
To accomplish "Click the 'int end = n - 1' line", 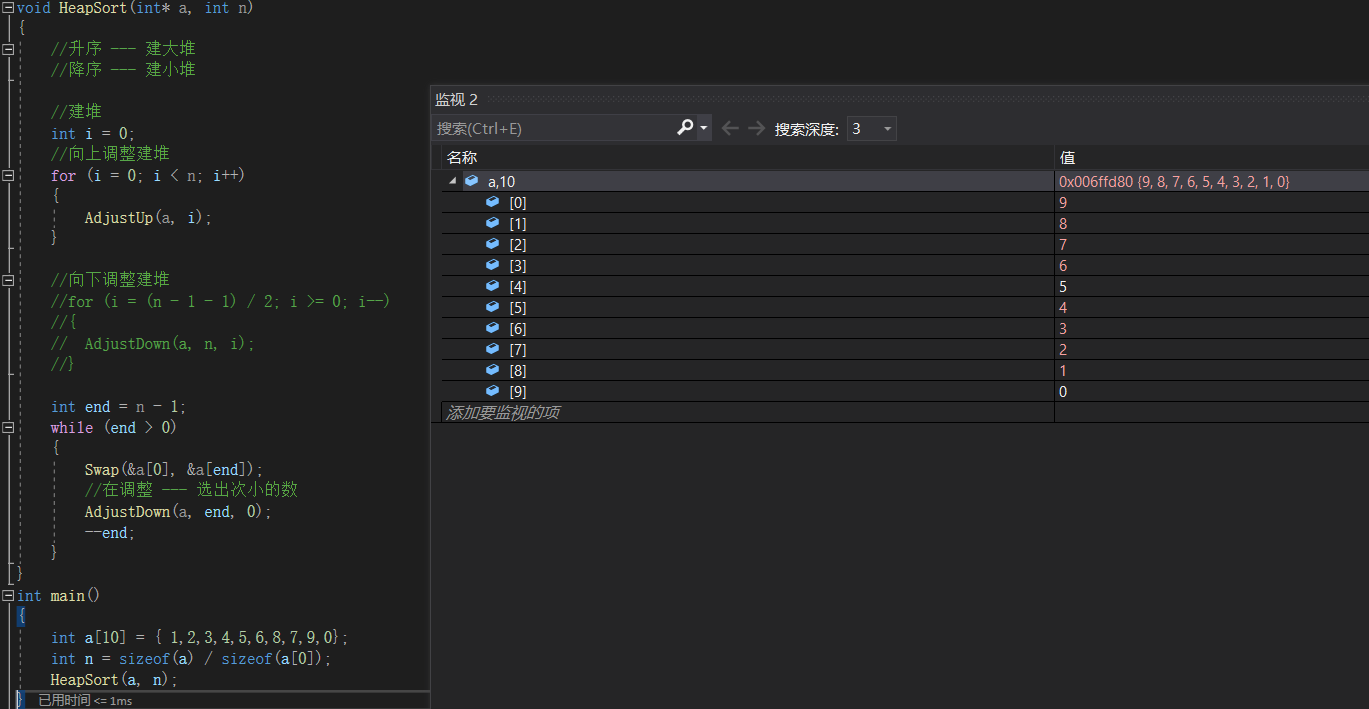I will (x=119, y=406).
